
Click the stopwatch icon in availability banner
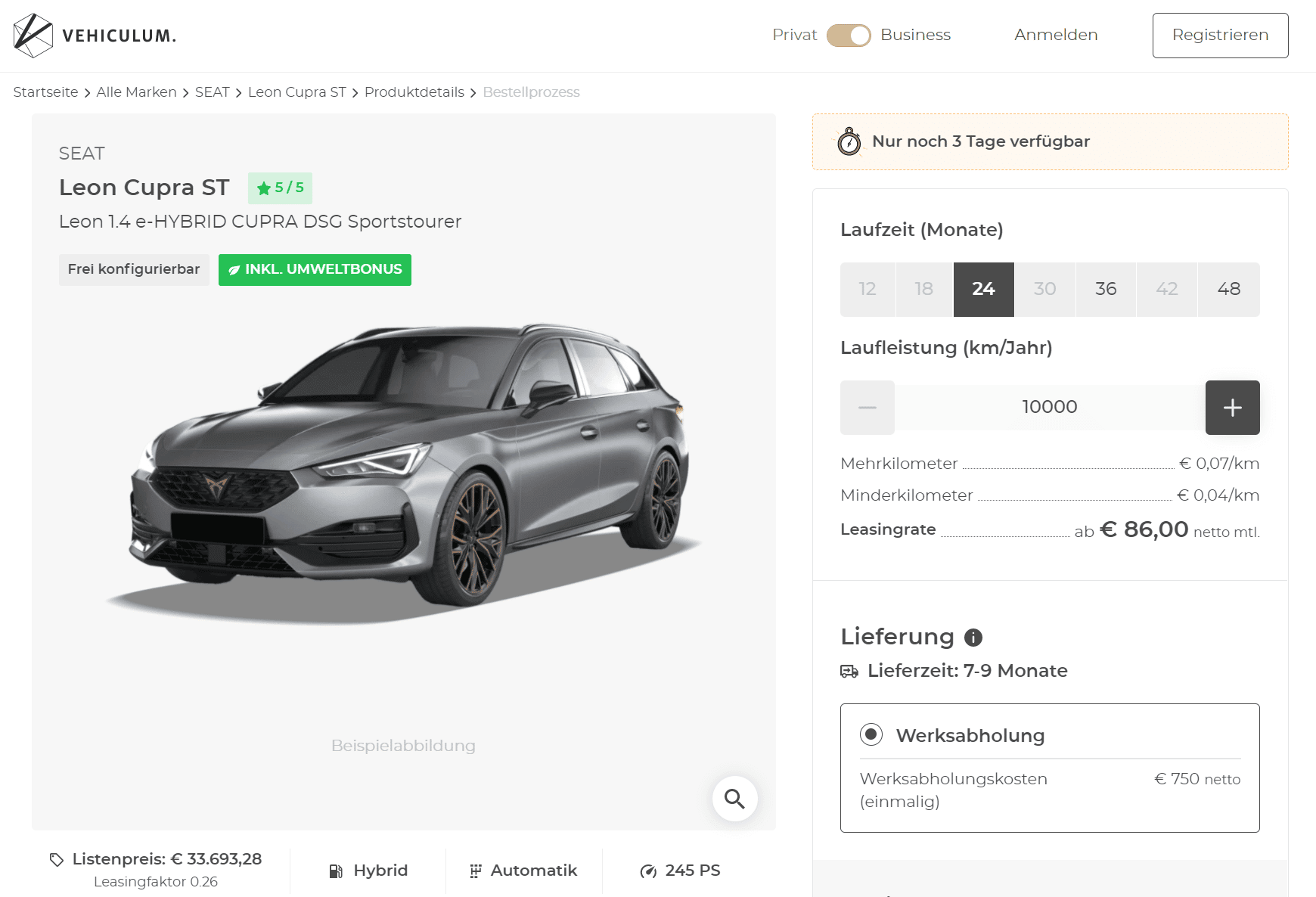click(x=849, y=141)
